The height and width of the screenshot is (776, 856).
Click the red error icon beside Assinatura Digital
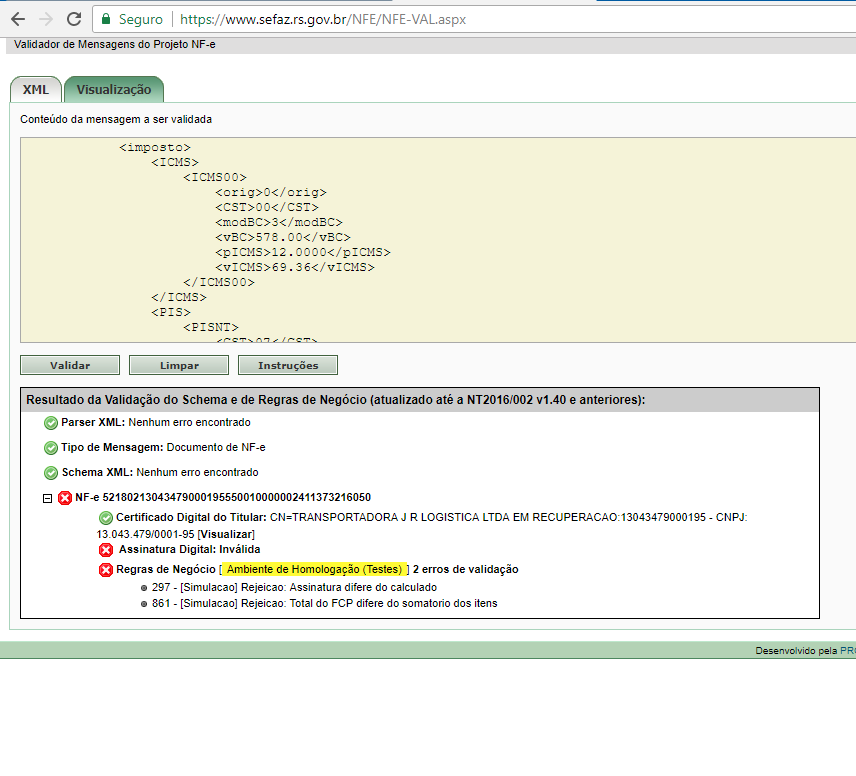106,550
